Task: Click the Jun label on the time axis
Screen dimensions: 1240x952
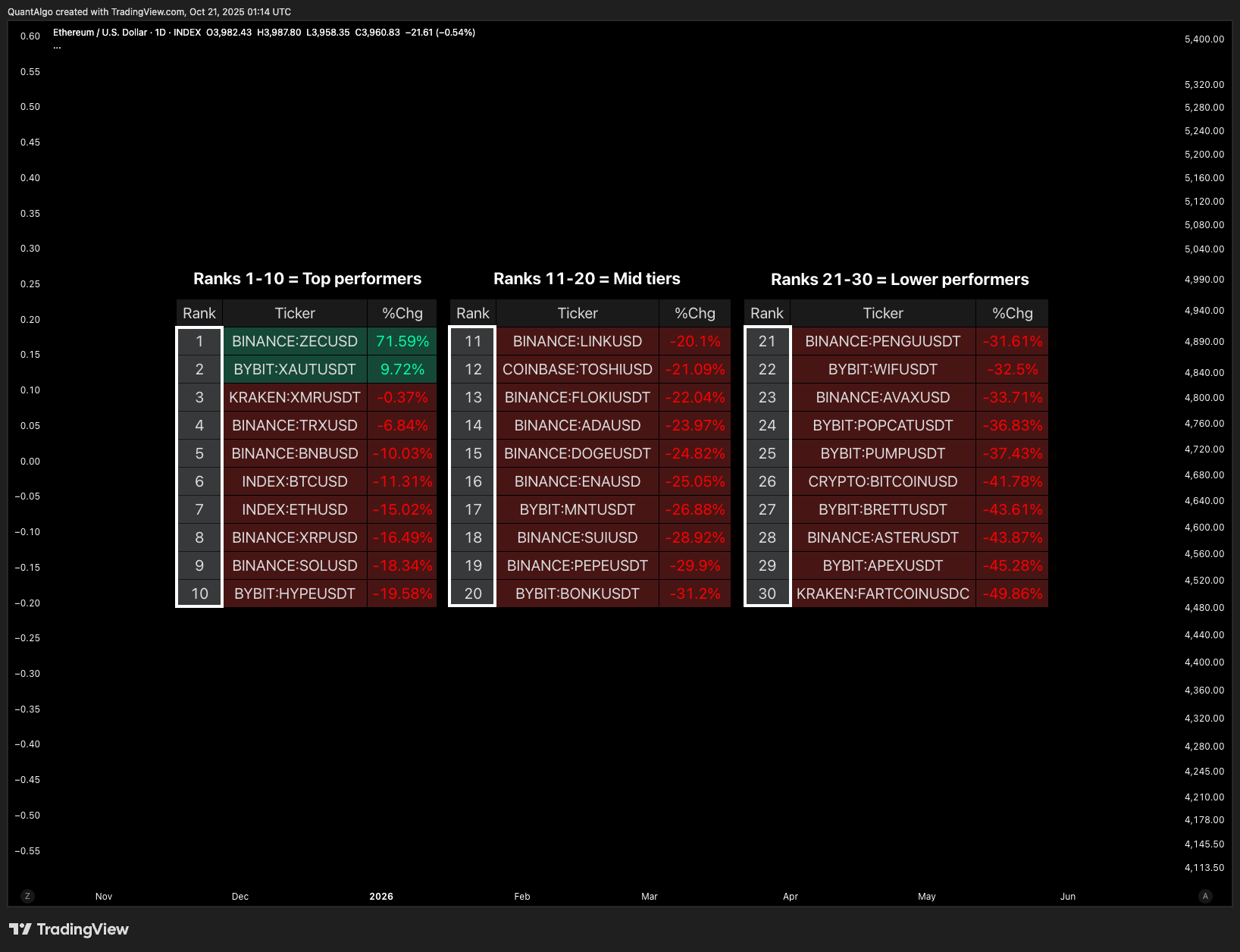Action: (x=1068, y=897)
